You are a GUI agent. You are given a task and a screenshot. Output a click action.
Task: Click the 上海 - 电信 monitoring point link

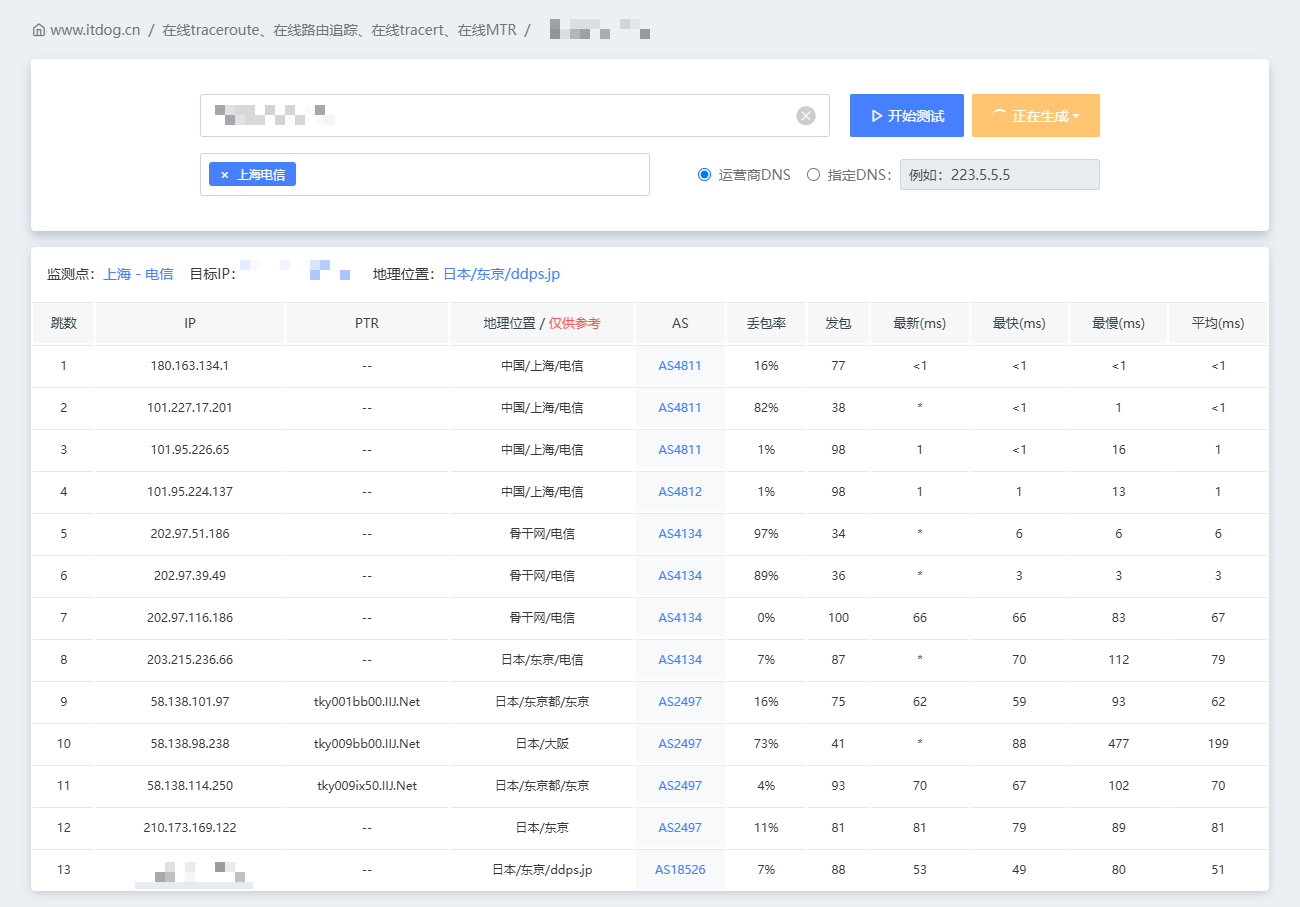(x=138, y=274)
